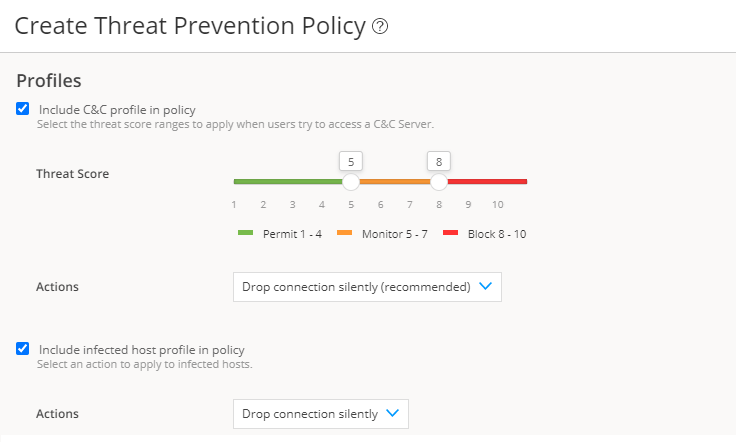Open the C&C 'Drop connection silently (recommended)' dropdown
The image size is (737, 442).
pyautogui.click(x=367, y=287)
